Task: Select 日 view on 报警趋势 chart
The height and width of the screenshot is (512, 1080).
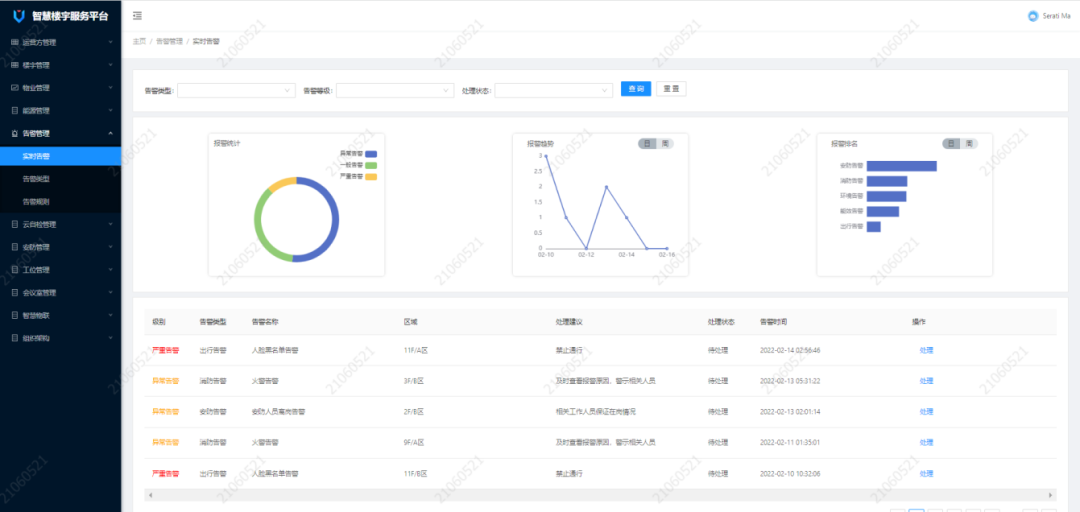Action: (x=648, y=144)
